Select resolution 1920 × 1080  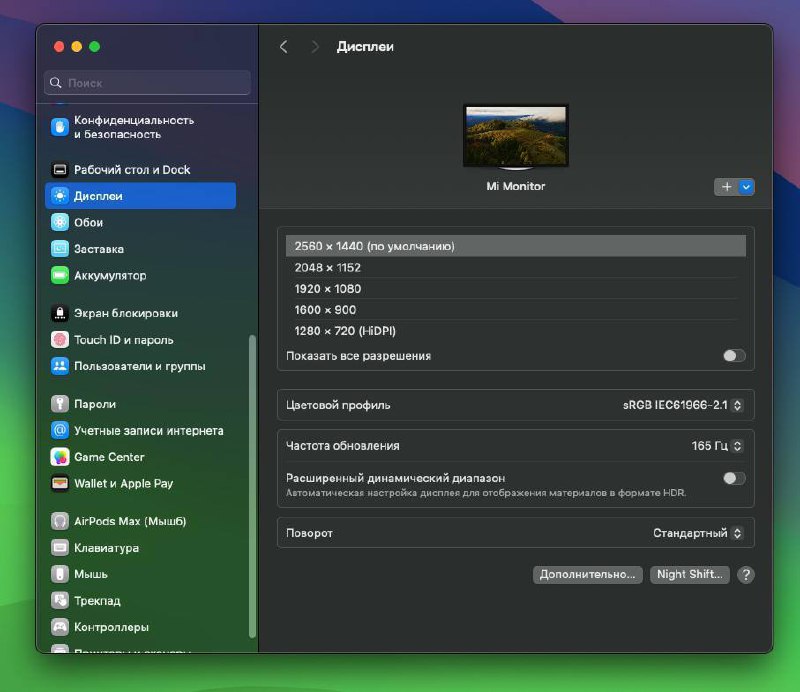click(516, 289)
